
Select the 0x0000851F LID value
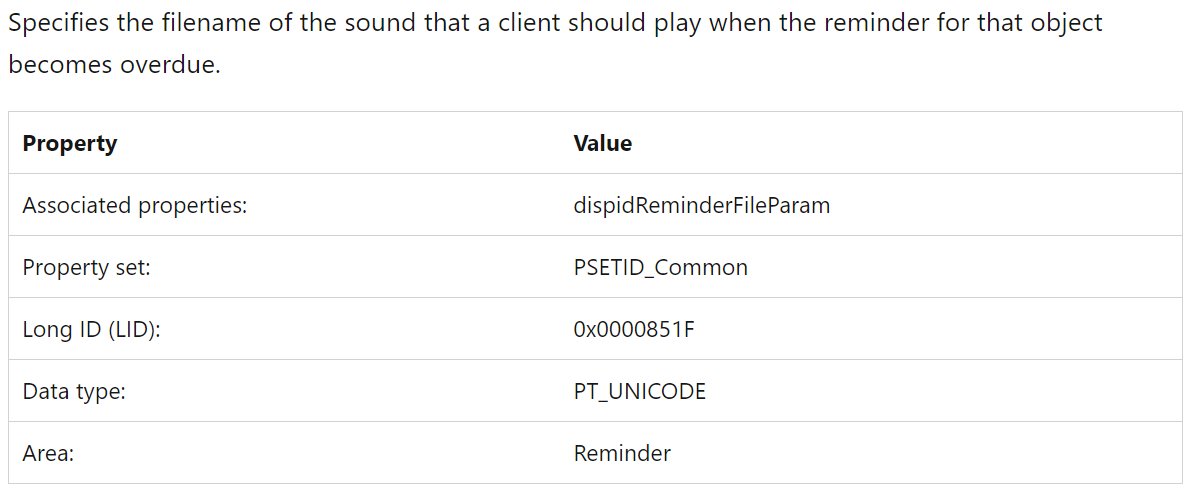634,330
